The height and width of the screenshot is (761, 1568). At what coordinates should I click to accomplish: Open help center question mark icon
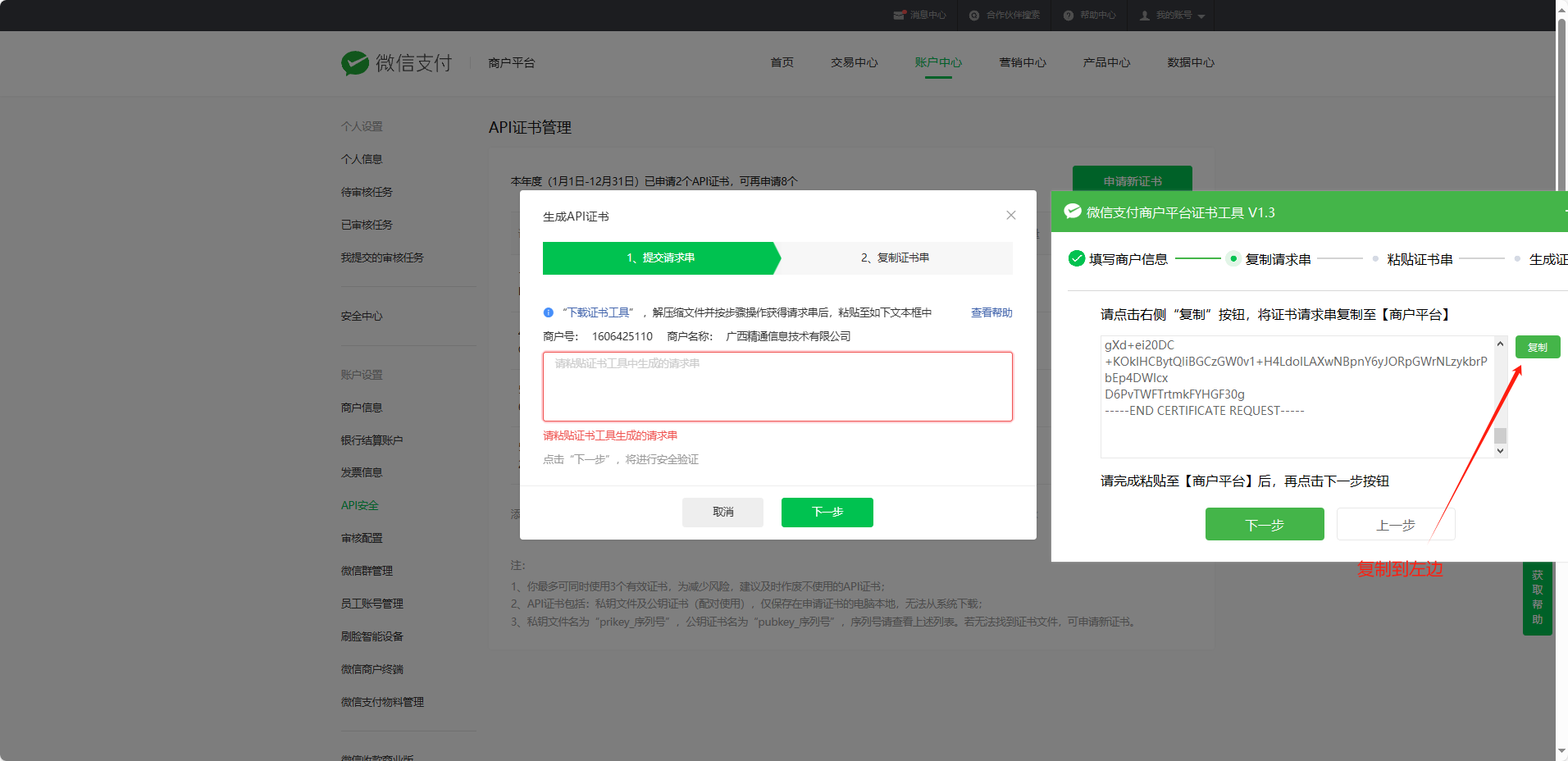point(1069,16)
